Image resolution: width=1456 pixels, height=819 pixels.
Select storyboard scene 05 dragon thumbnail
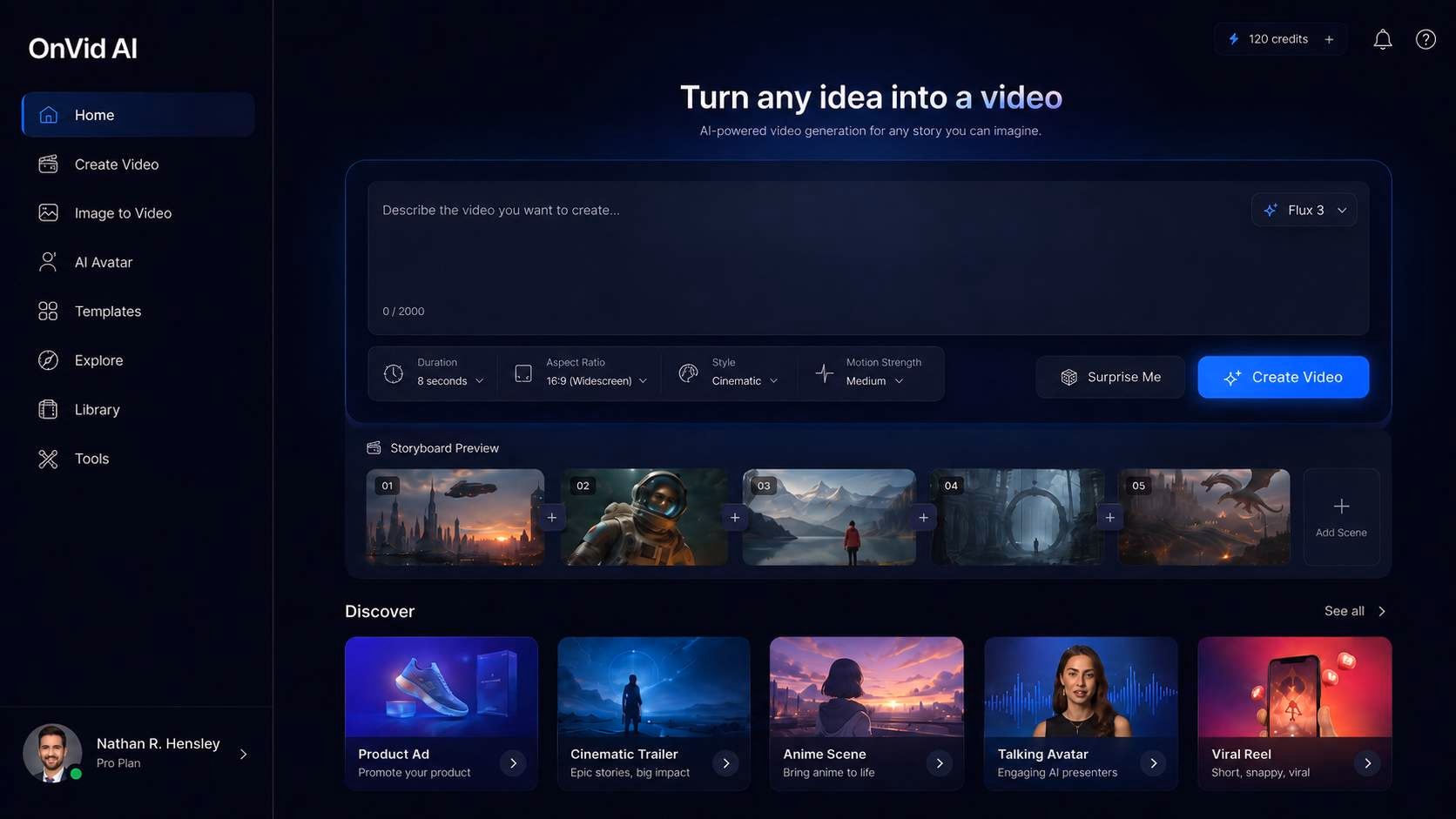(1203, 517)
